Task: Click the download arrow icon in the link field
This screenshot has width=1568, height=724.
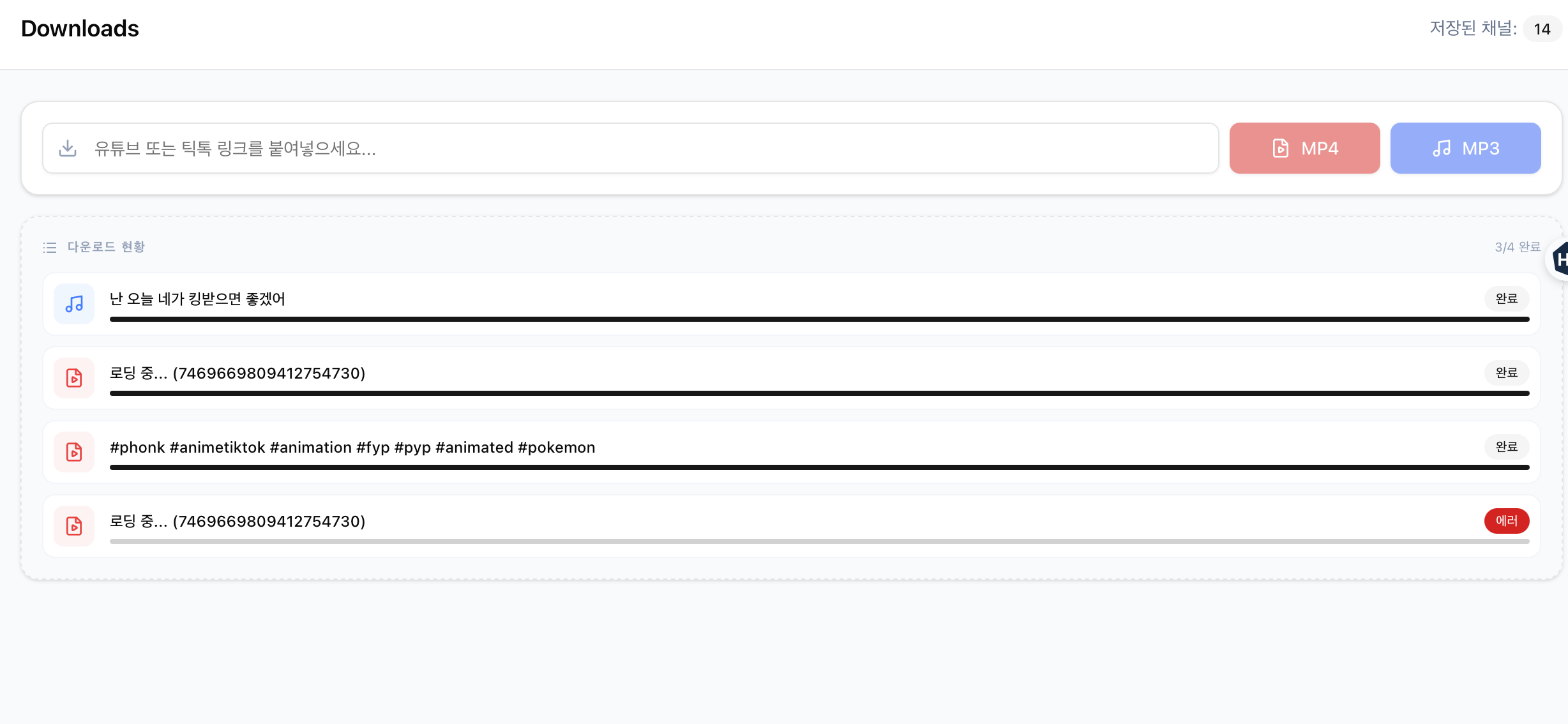Action: [68, 148]
